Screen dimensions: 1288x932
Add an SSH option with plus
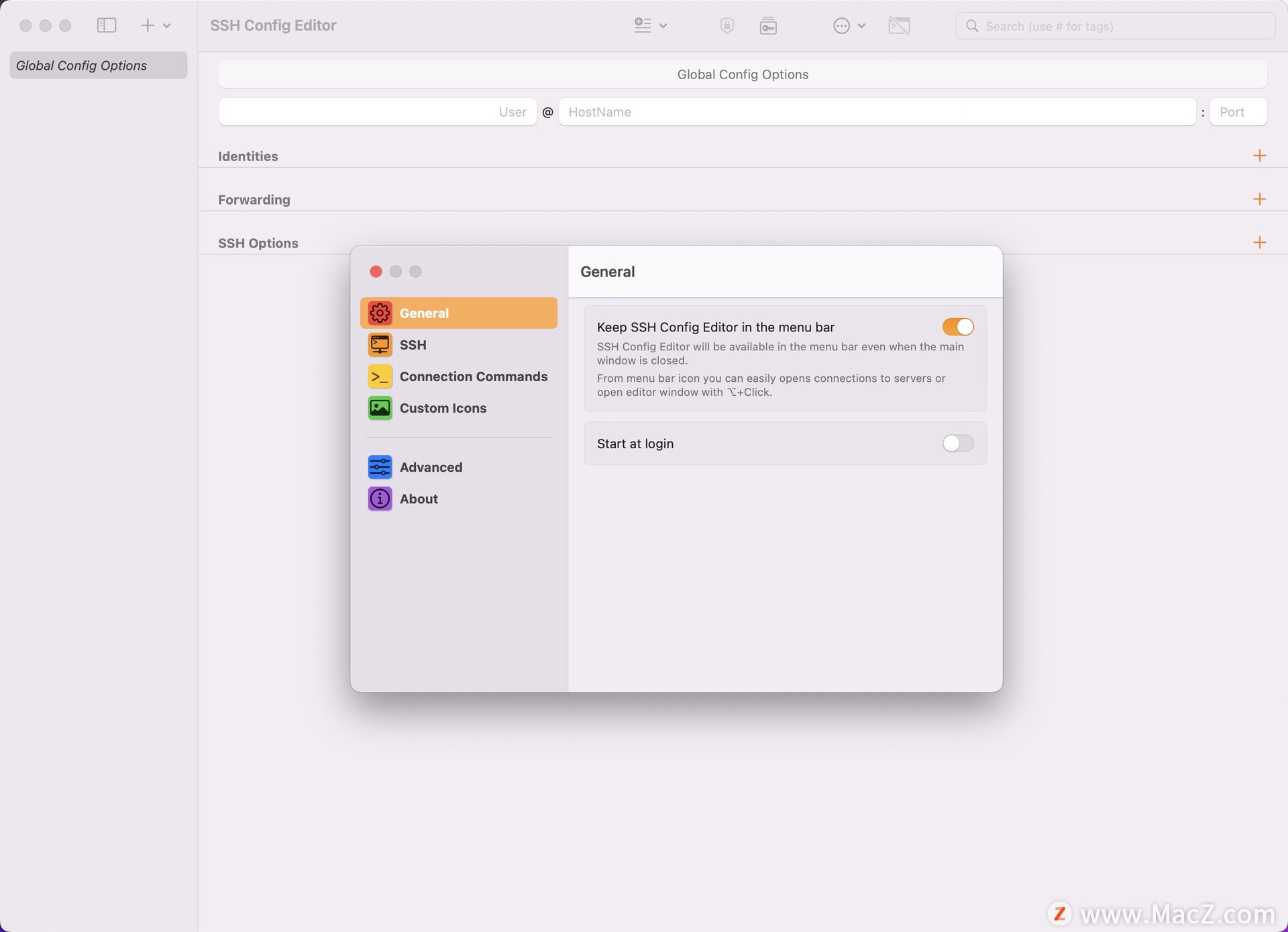pyautogui.click(x=1260, y=242)
